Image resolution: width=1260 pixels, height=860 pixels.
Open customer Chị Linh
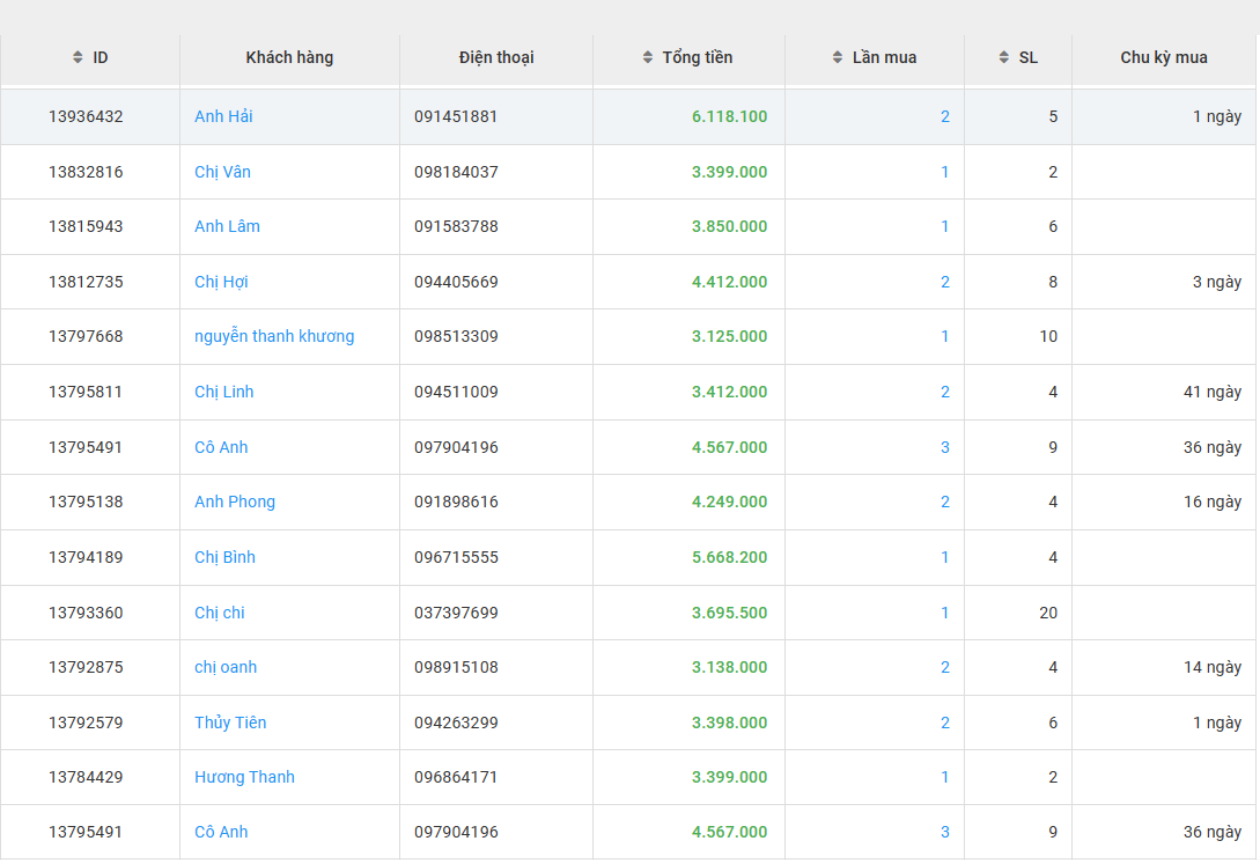(x=224, y=392)
